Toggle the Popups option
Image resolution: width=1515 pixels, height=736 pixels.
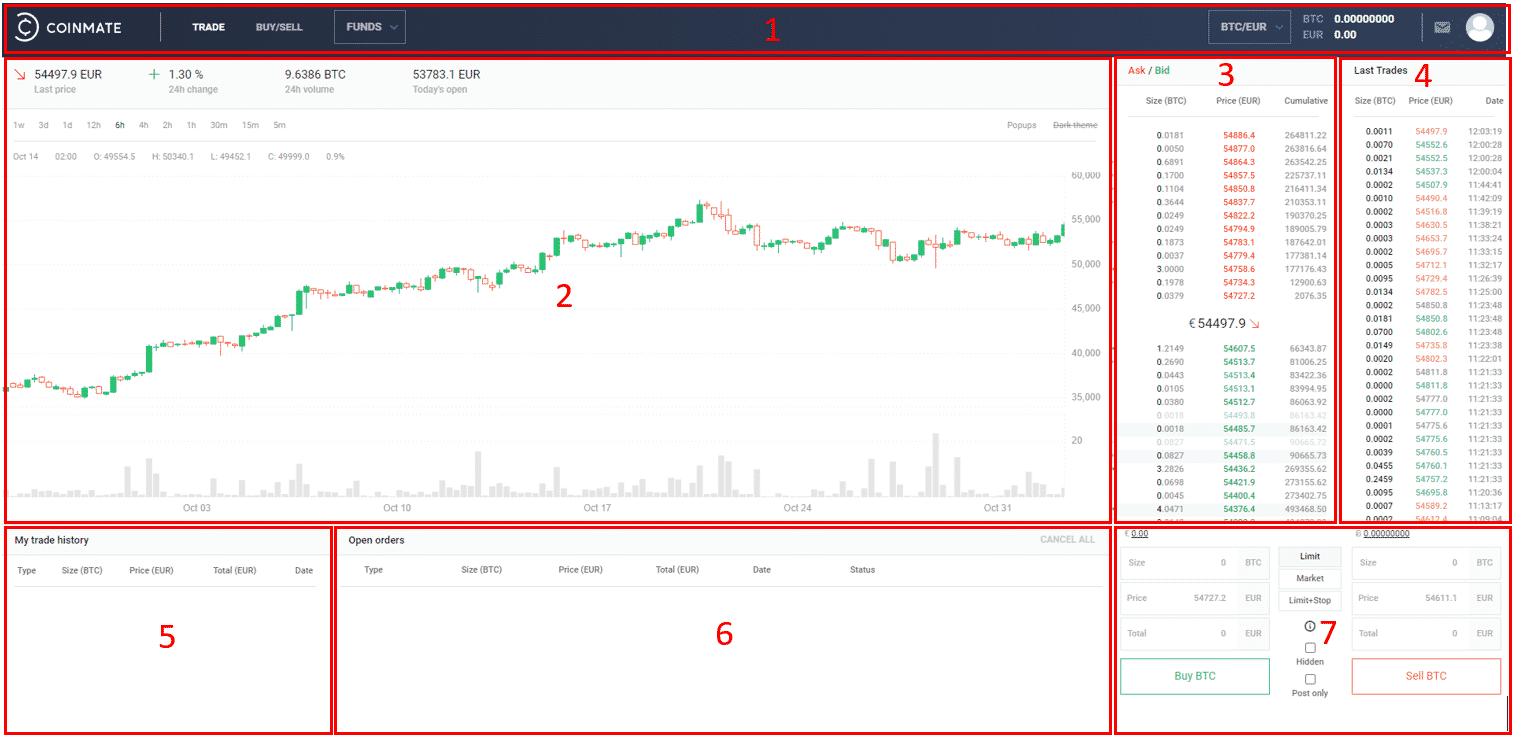point(1021,125)
